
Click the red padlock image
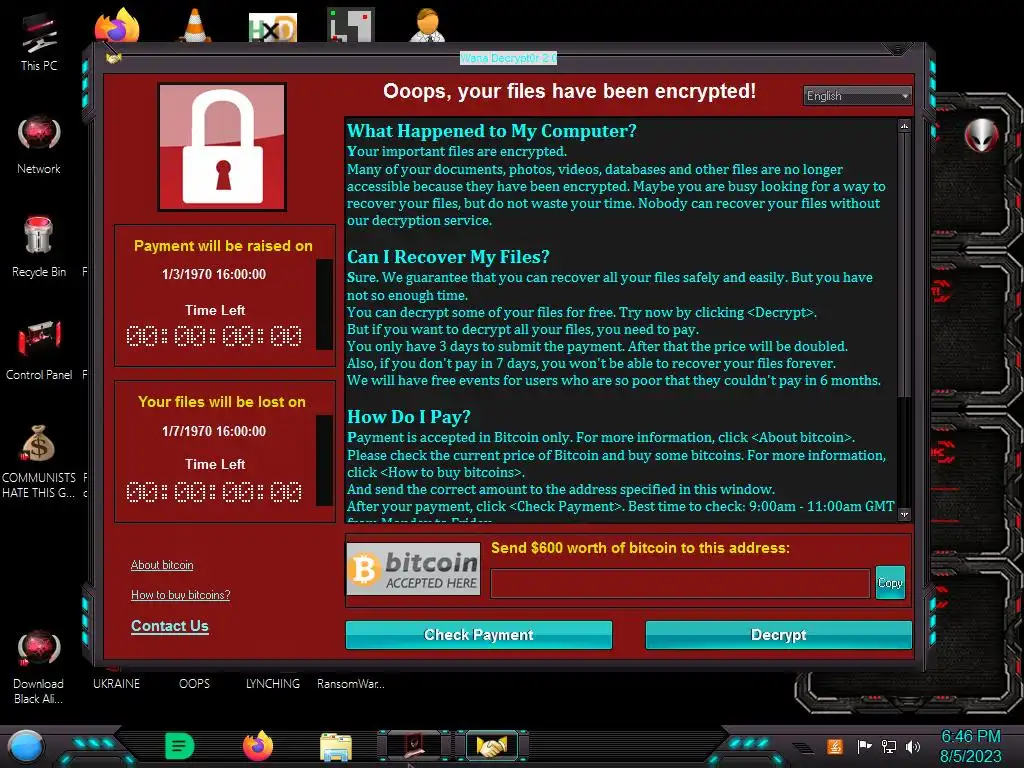222,147
